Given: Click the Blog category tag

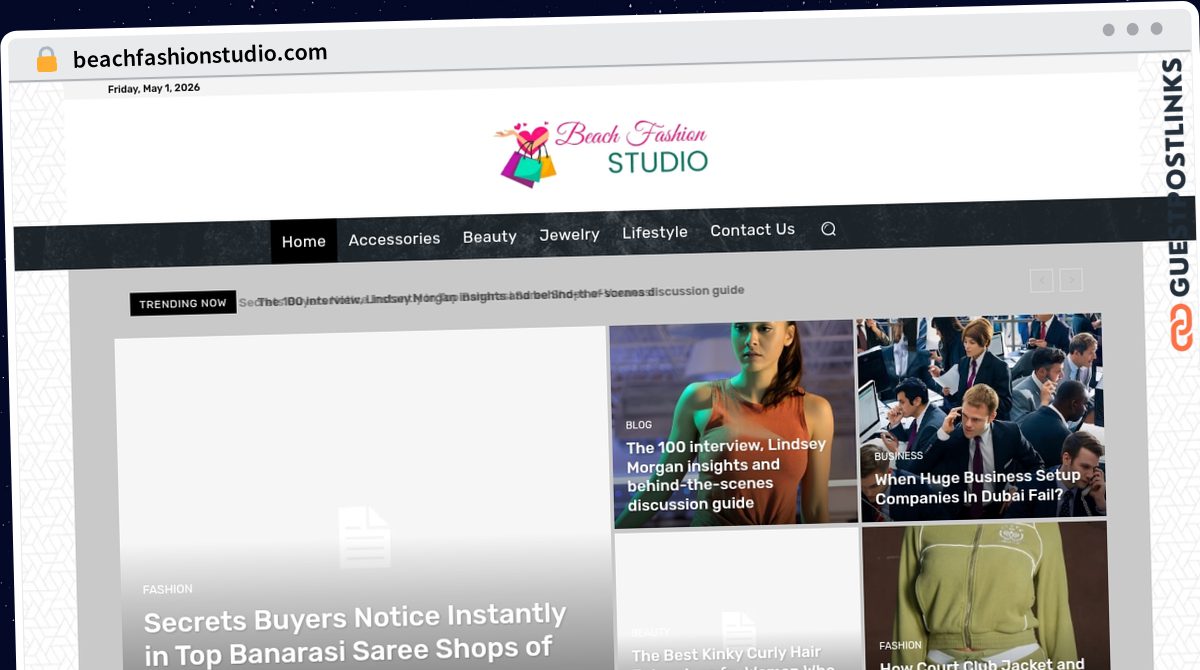Looking at the screenshot, I should tap(638, 425).
